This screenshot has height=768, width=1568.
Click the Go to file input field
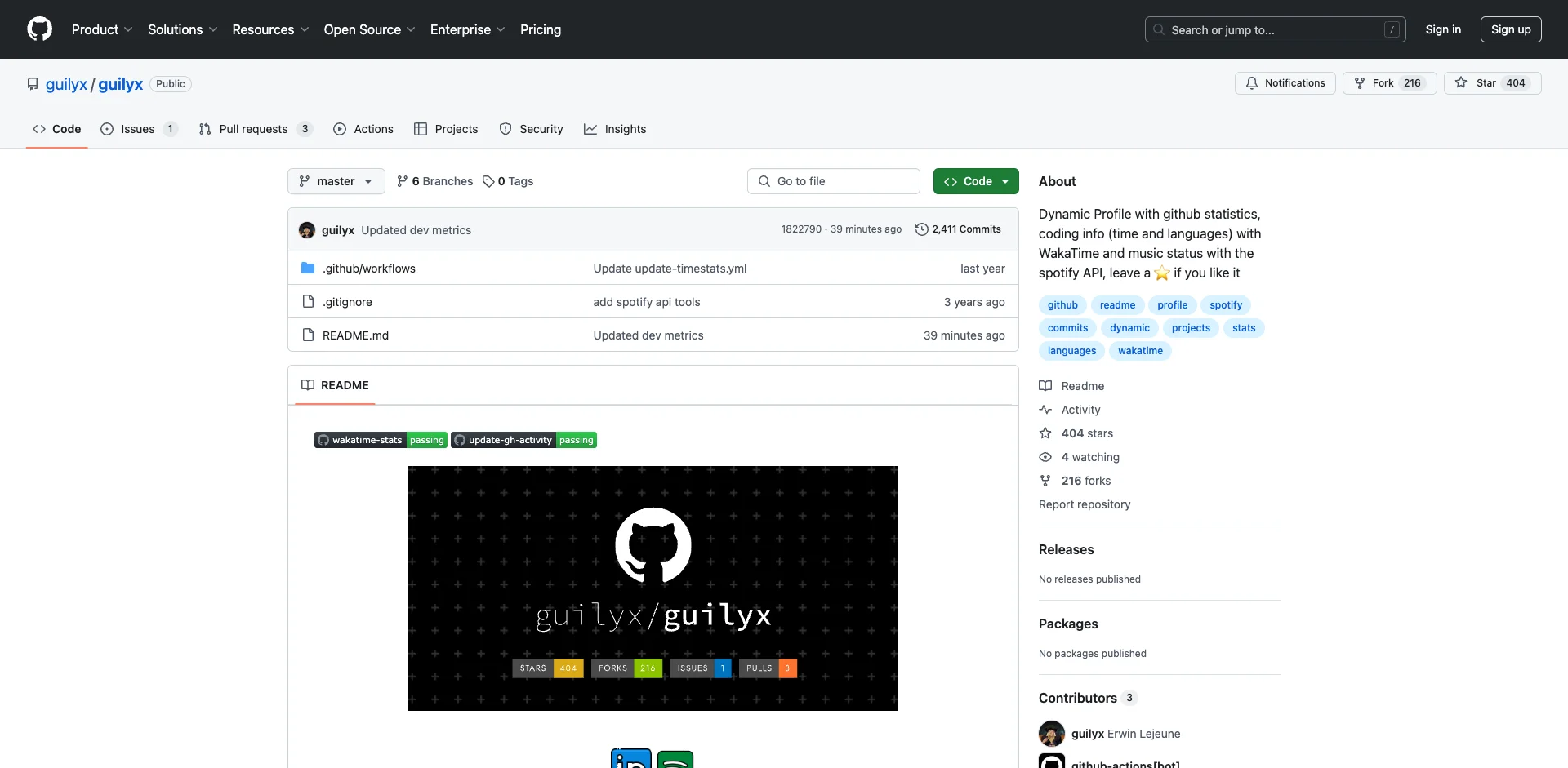(834, 181)
